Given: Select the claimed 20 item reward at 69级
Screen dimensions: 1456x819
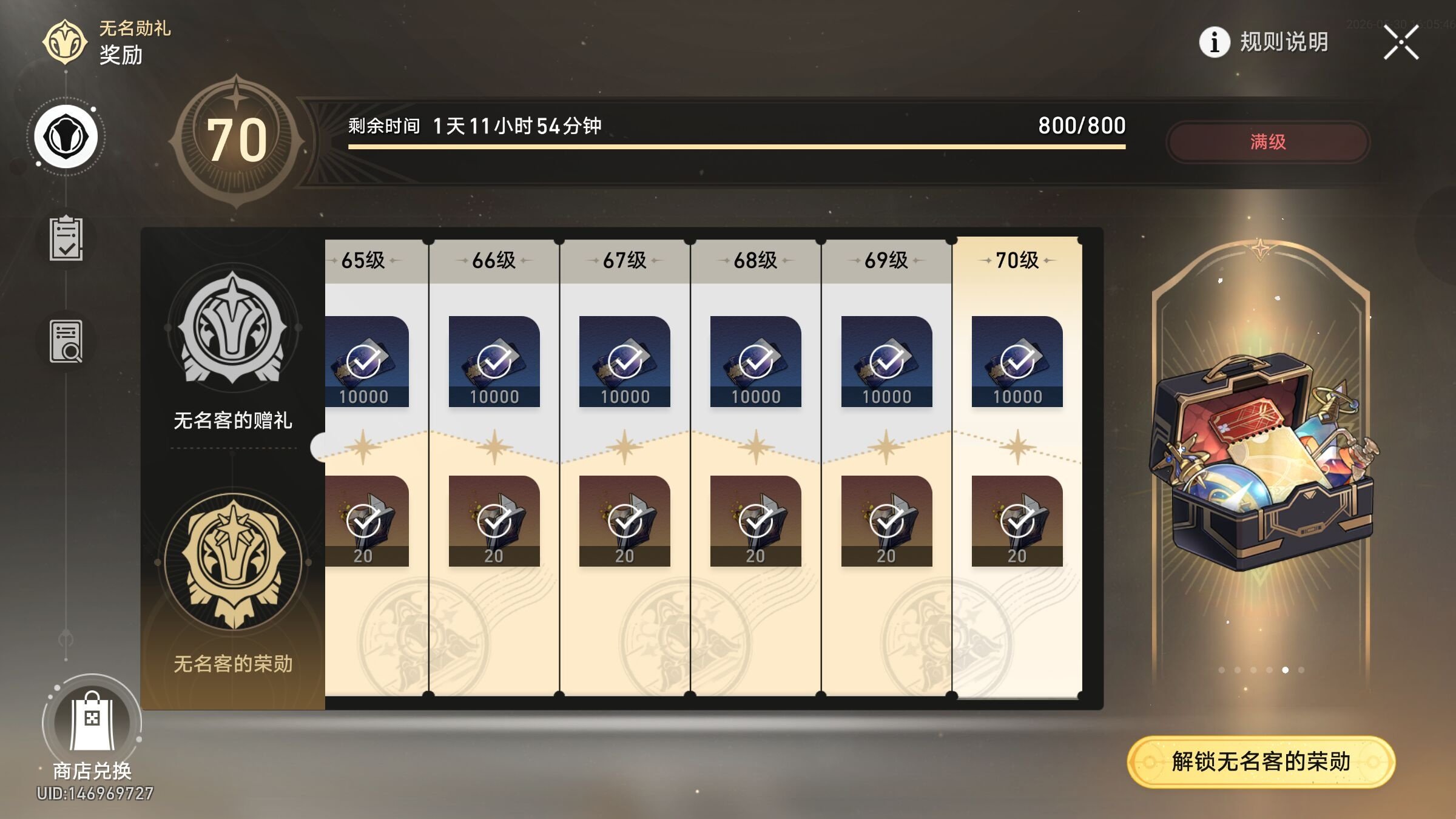Looking at the screenshot, I should pyautogui.click(x=886, y=521).
